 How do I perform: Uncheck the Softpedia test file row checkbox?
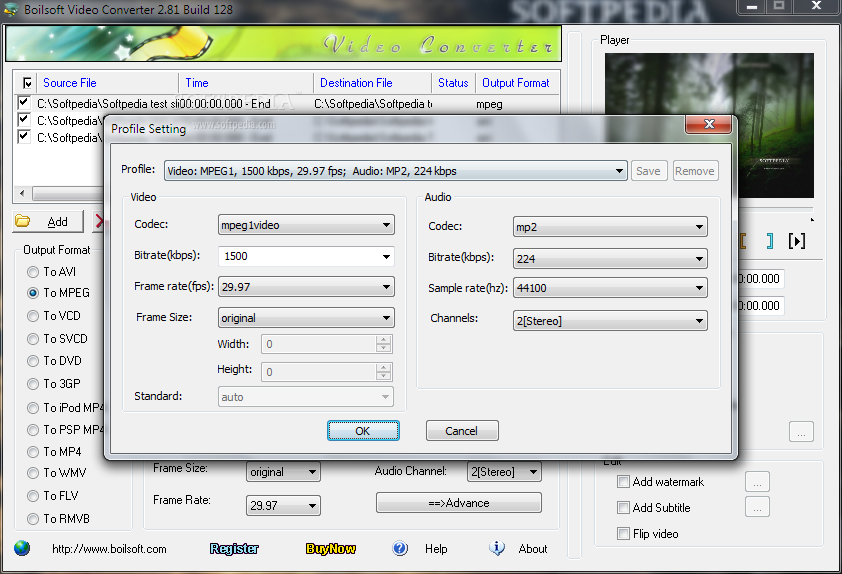[x=24, y=102]
